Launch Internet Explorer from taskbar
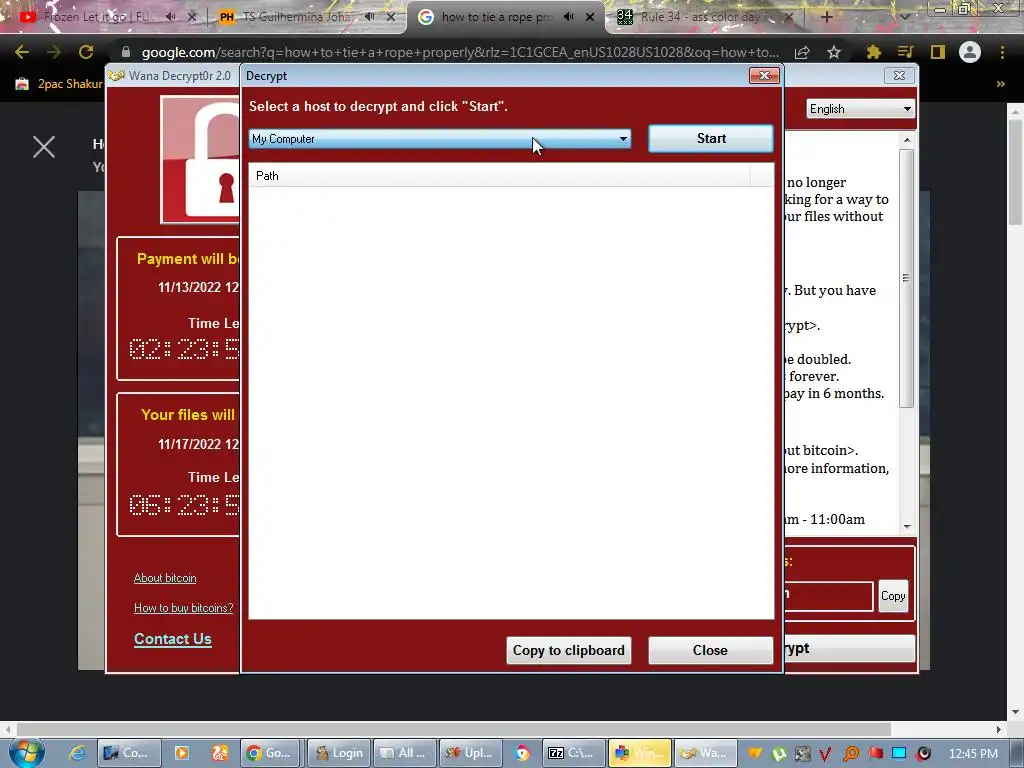Screen dimensions: 1024x768 pos(77,753)
